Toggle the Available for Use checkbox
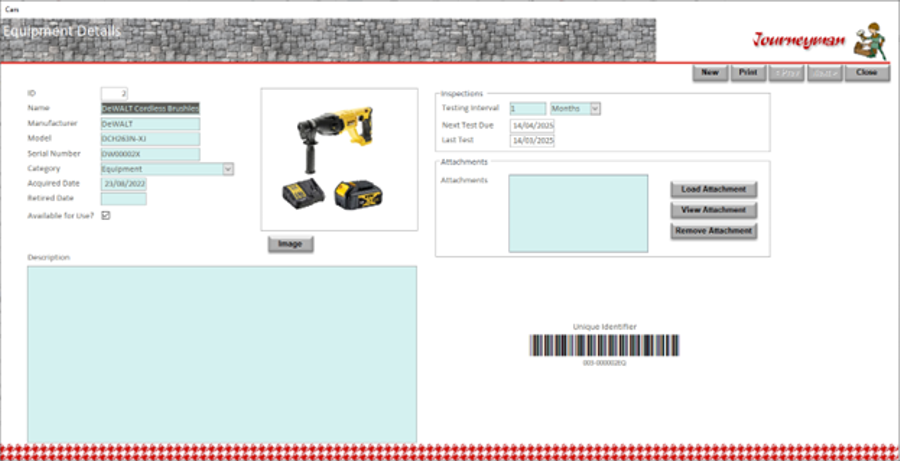Screen dimensions: 900x461 tap(106, 216)
